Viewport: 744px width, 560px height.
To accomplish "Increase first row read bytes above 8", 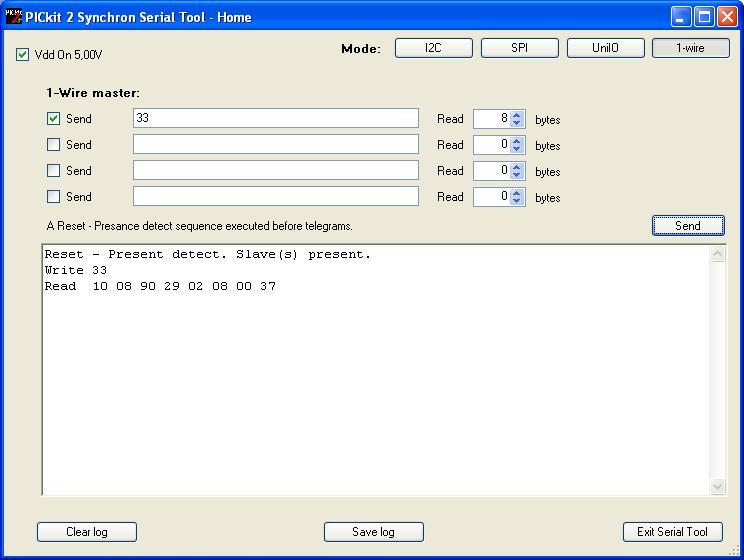I will point(517,114).
